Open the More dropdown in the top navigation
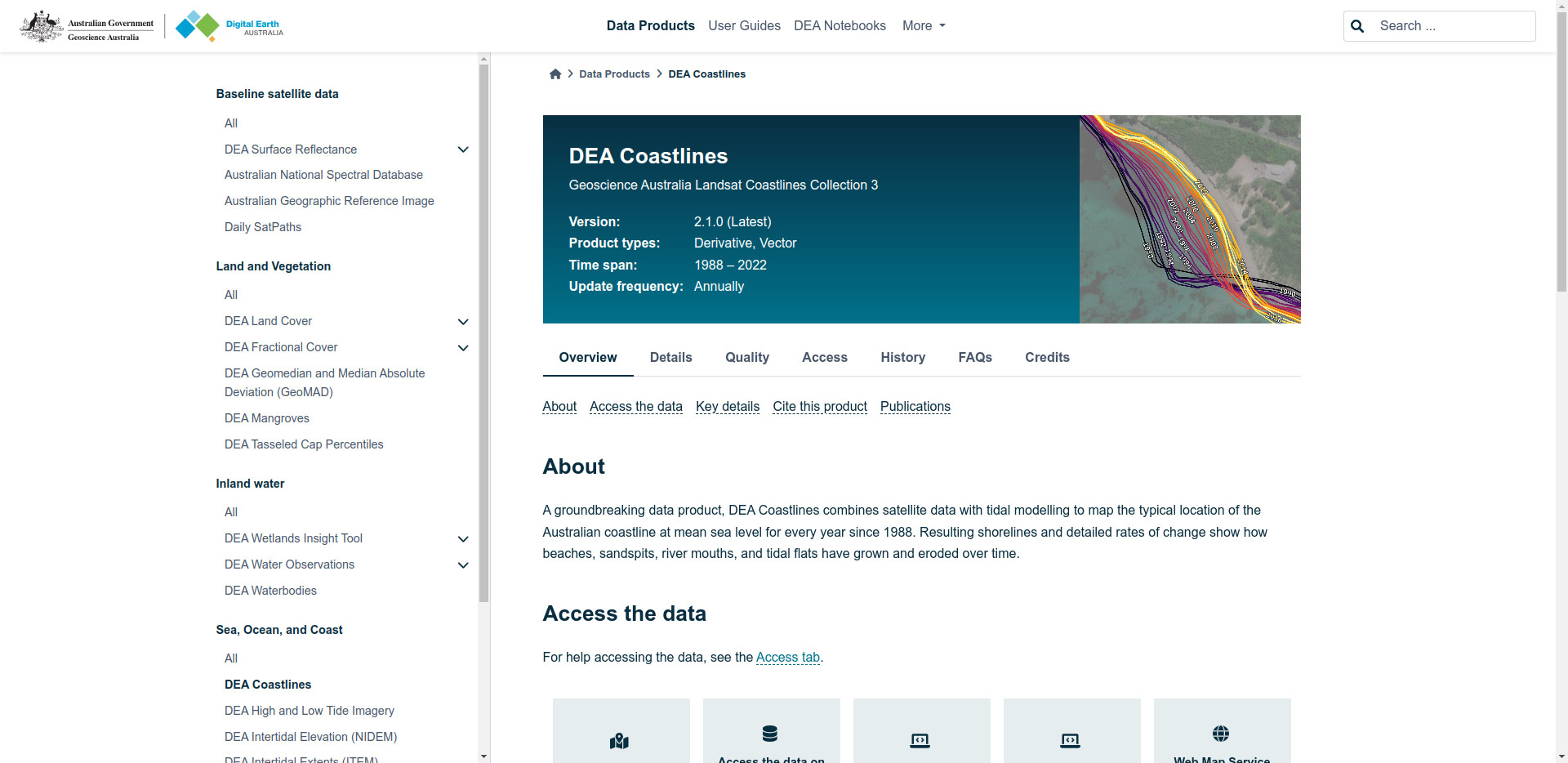1568x763 pixels. tap(924, 26)
